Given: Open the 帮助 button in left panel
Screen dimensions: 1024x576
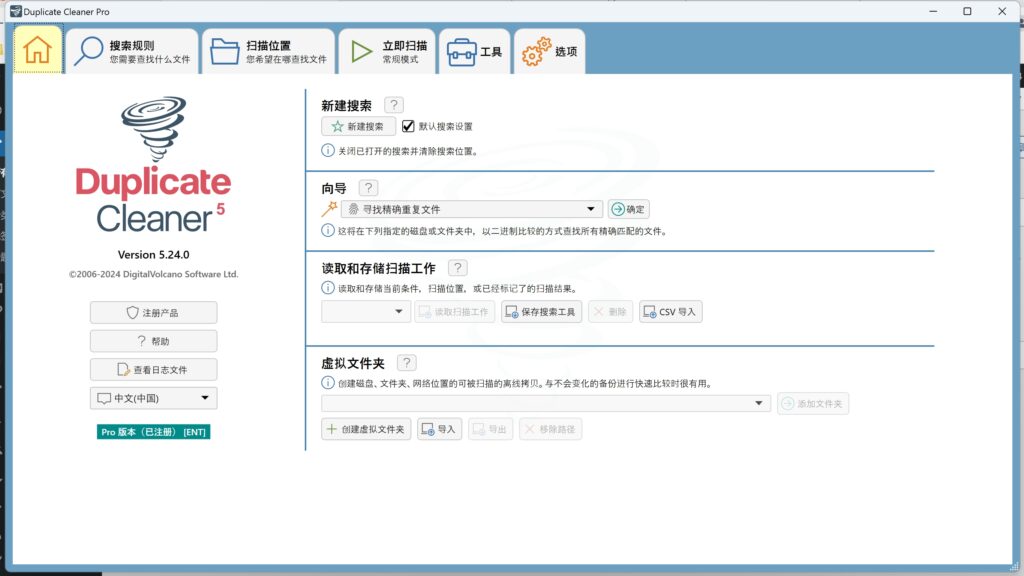Looking at the screenshot, I should pos(153,341).
